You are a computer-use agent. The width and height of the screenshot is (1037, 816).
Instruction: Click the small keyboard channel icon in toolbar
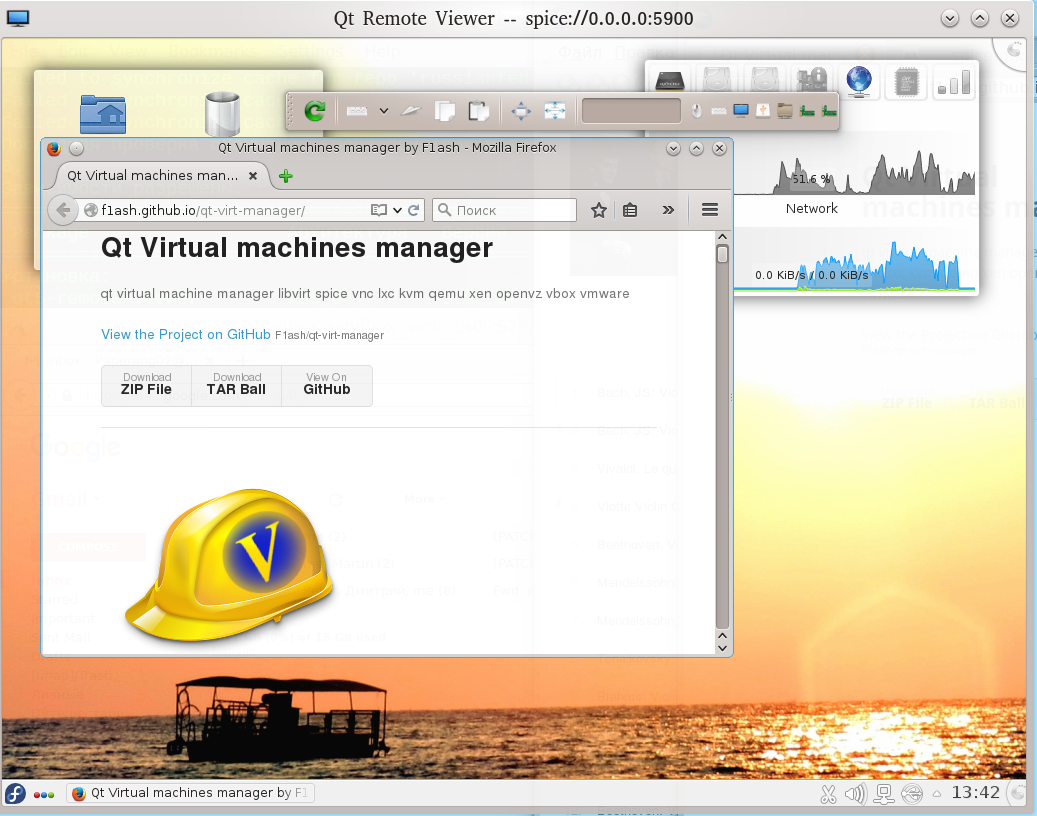click(x=719, y=111)
